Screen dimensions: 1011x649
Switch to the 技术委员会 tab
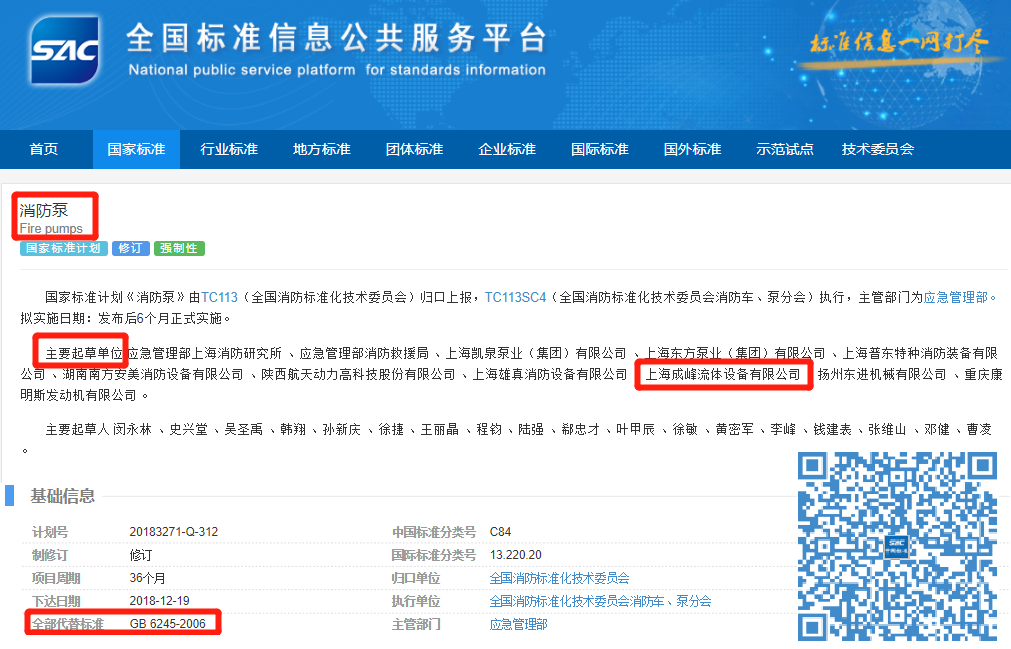click(x=877, y=147)
